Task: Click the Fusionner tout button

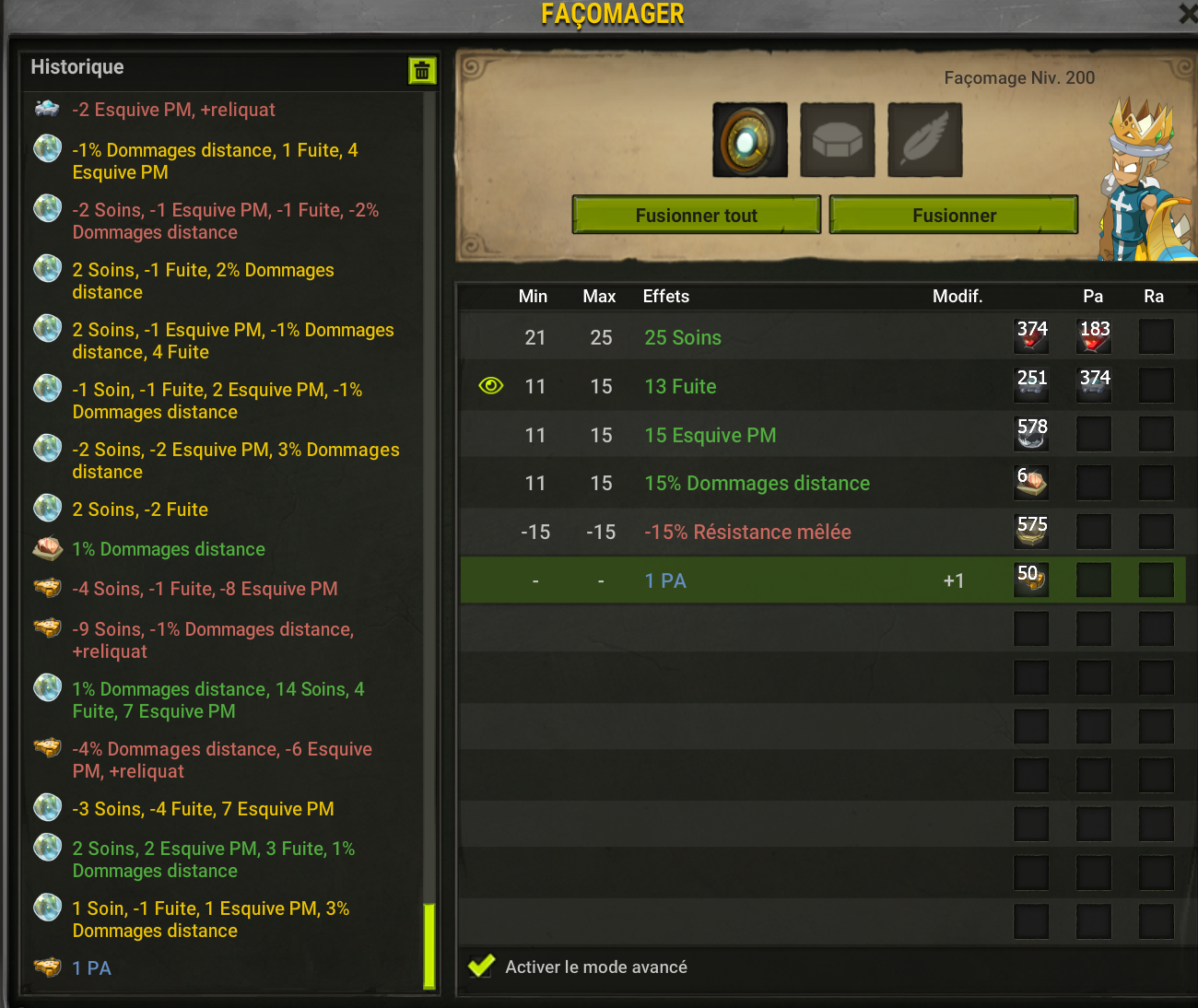Action: pos(697,215)
